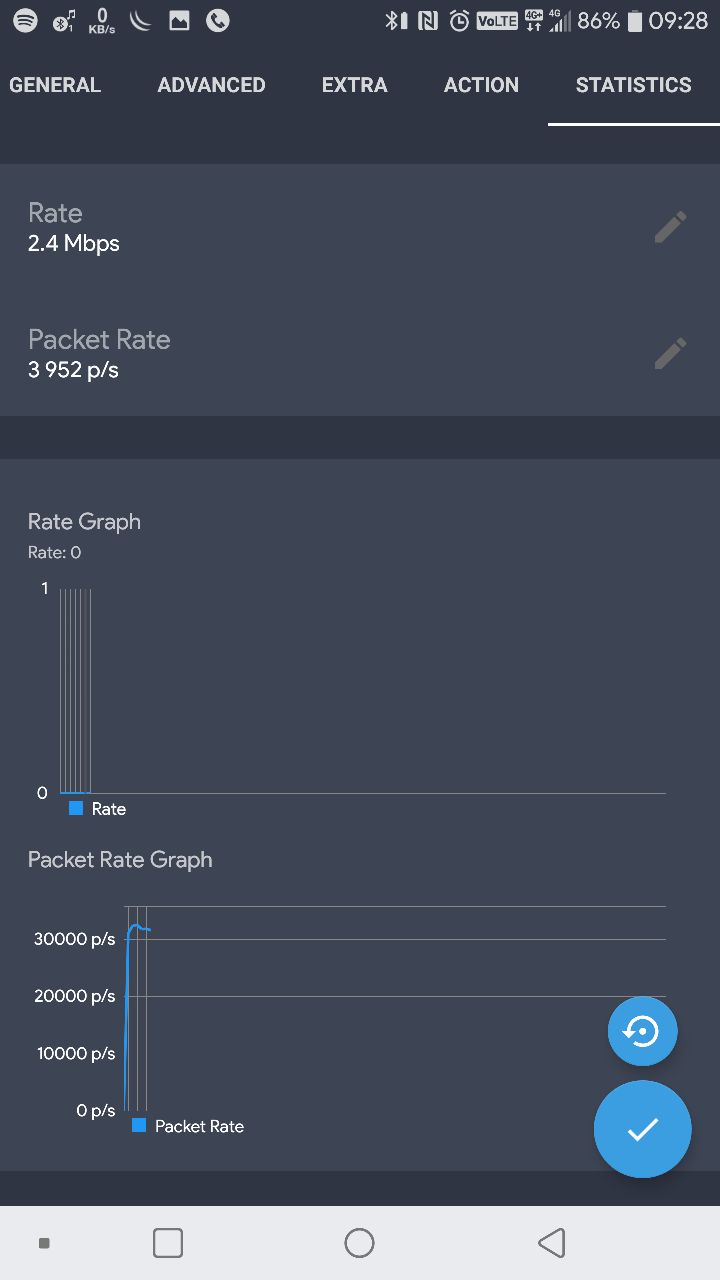720x1280 pixels.
Task: Go to the EXTRA tab
Action: click(354, 85)
